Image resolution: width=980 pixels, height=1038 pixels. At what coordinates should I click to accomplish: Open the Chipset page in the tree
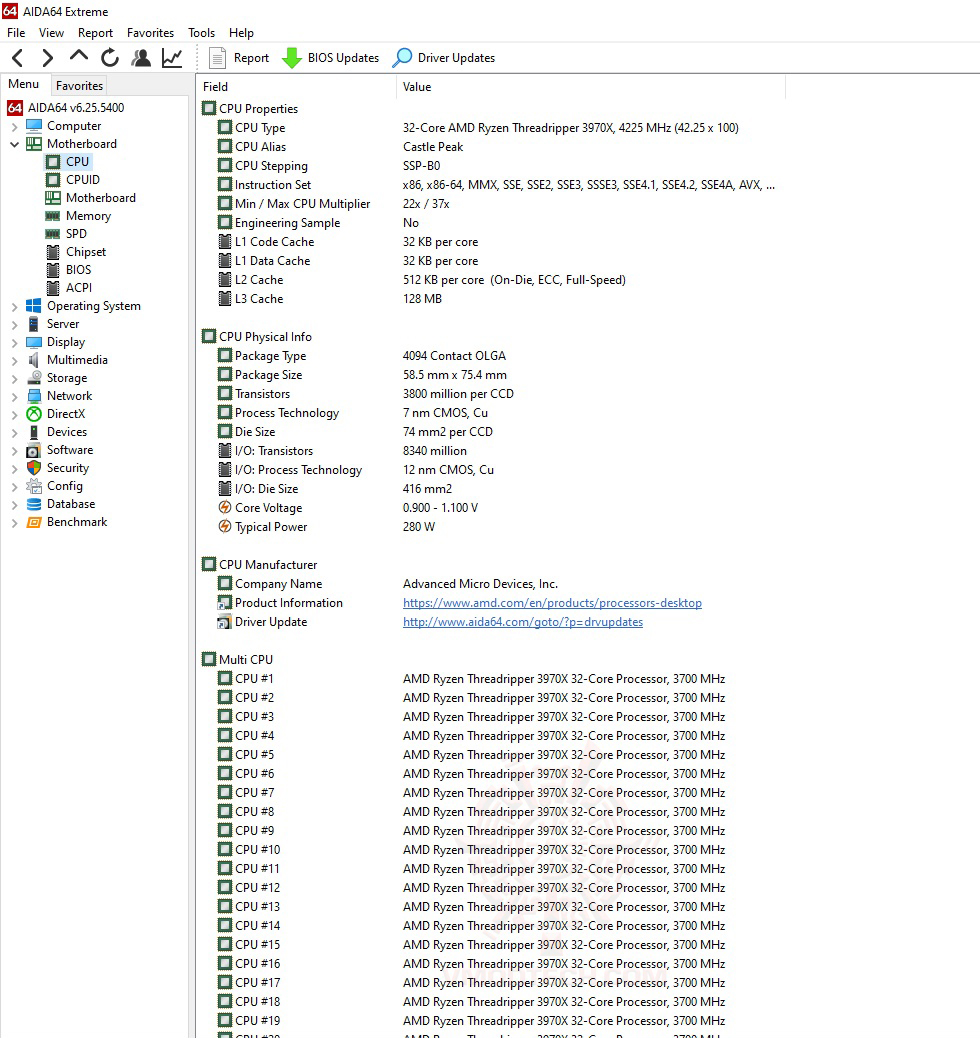pos(85,252)
